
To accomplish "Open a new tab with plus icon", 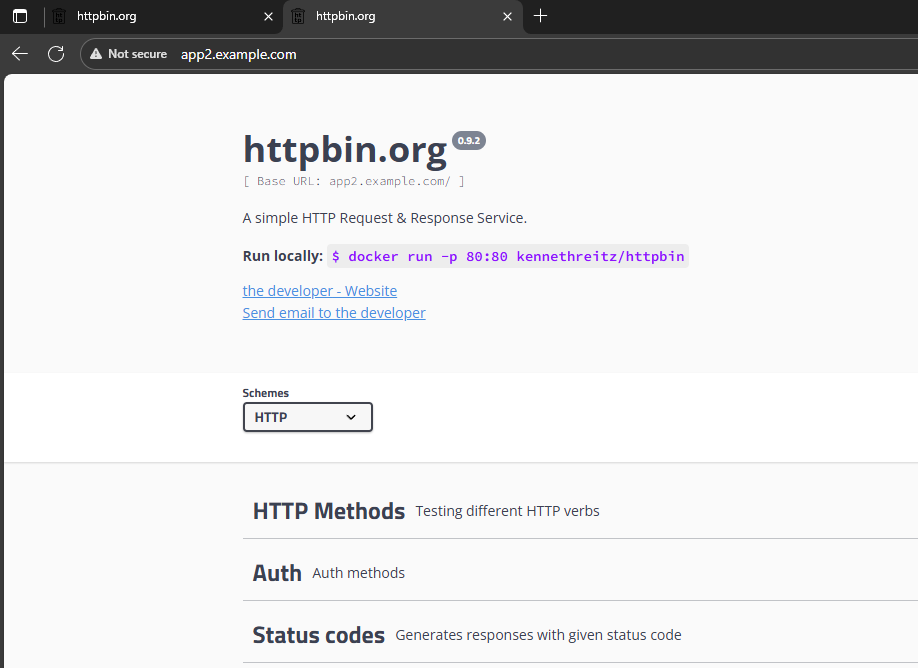I will coord(540,16).
